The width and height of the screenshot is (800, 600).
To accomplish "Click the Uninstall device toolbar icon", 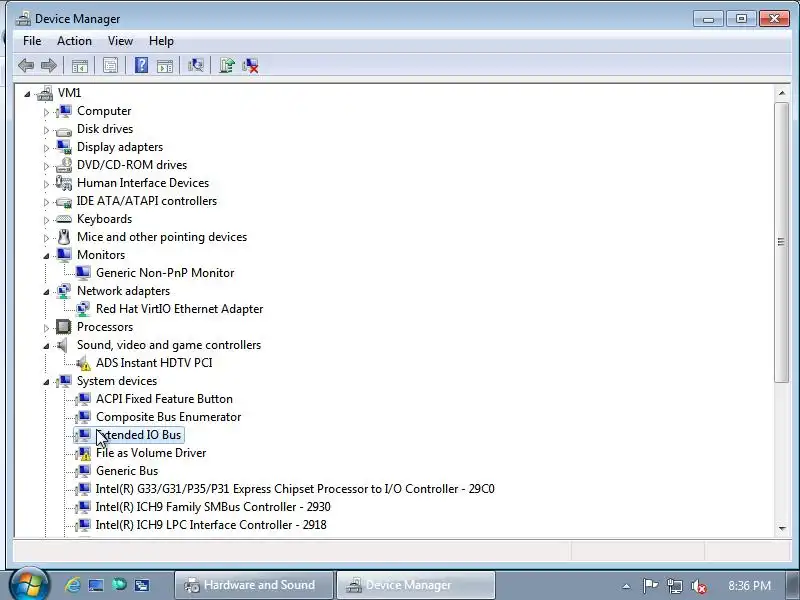I will (251, 65).
